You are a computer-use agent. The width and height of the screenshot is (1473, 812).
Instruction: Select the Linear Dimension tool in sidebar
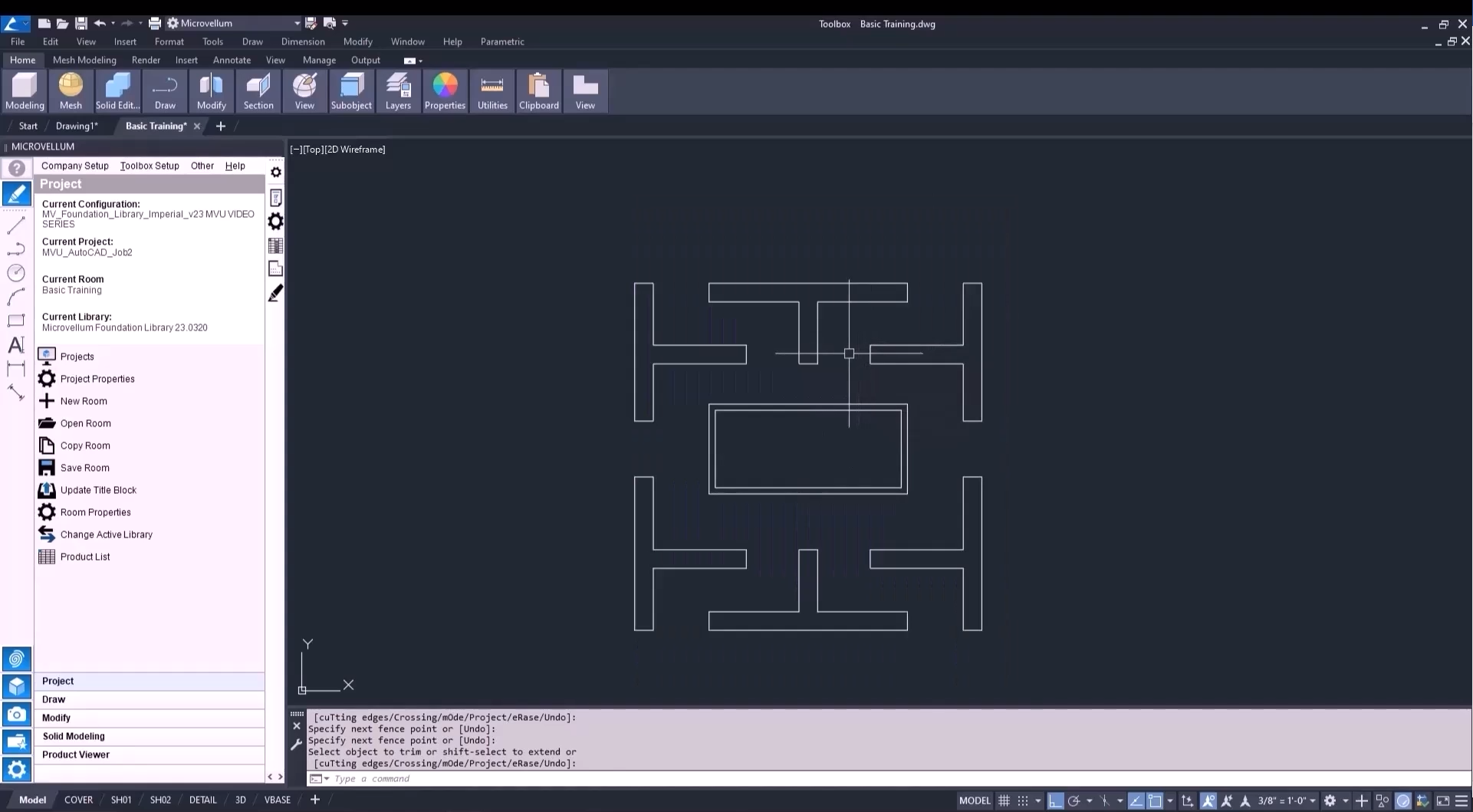coord(16,369)
